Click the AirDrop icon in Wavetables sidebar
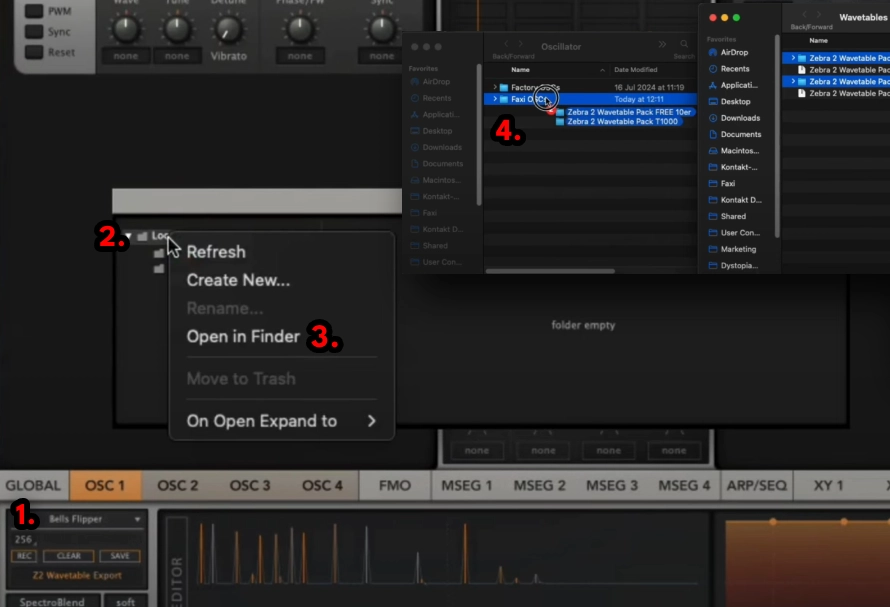 [x=712, y=52]
